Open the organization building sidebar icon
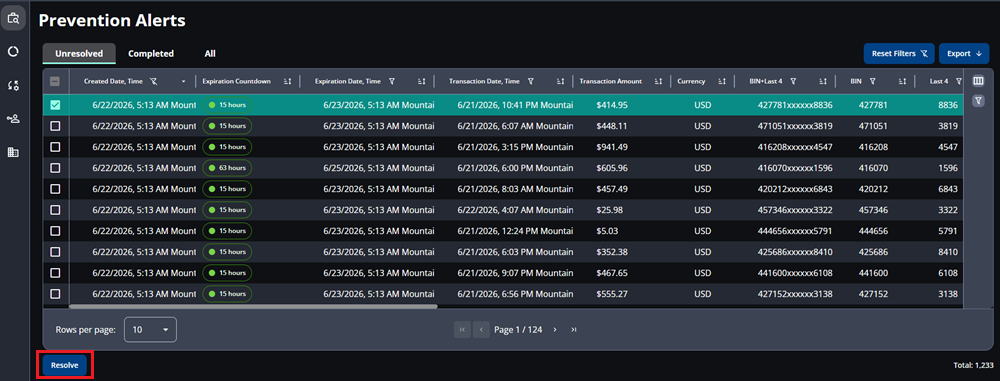 (13, 153)
